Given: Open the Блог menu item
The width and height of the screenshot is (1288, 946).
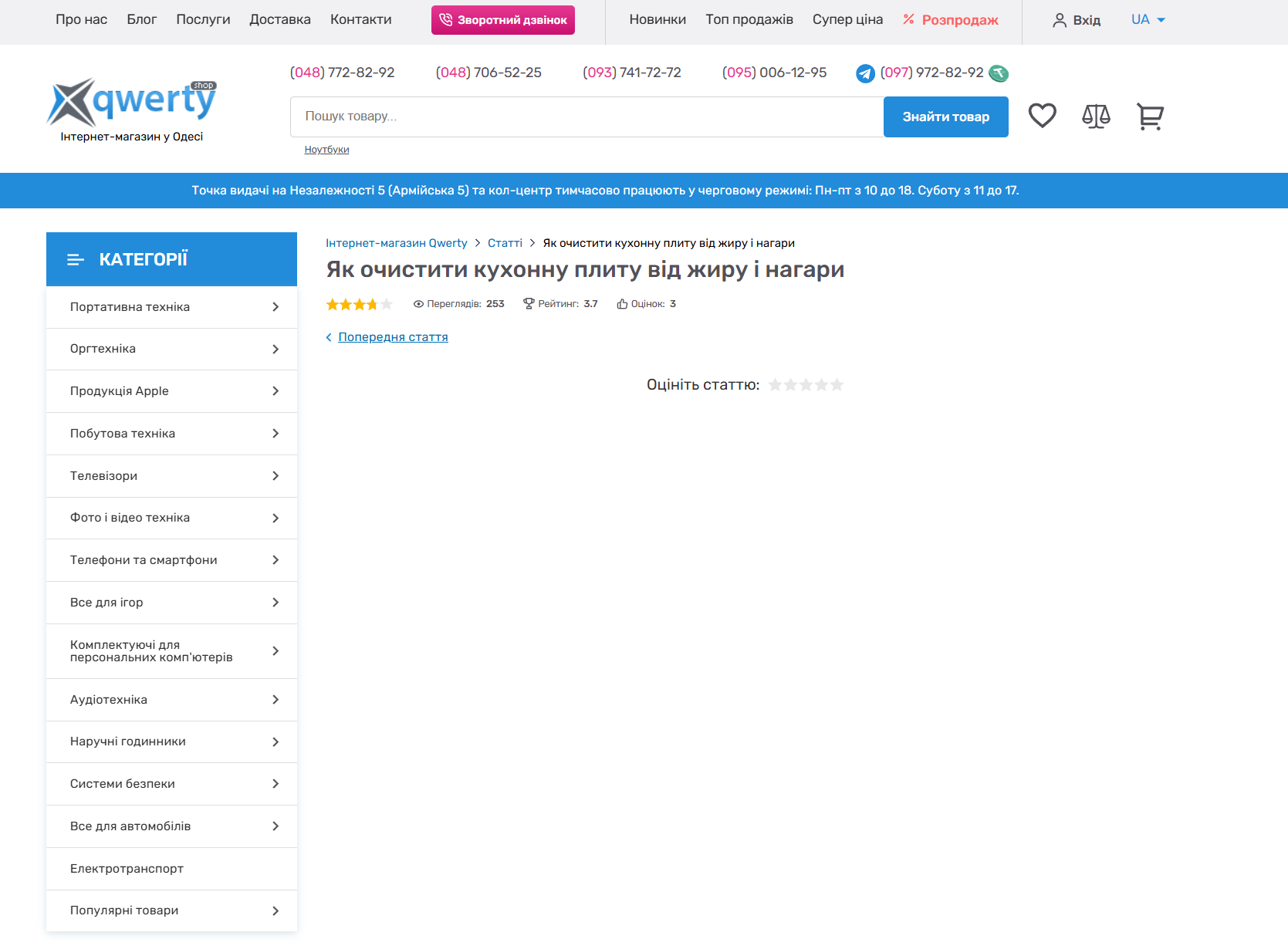Looking at the screenshot, I should tap(141, 20).
